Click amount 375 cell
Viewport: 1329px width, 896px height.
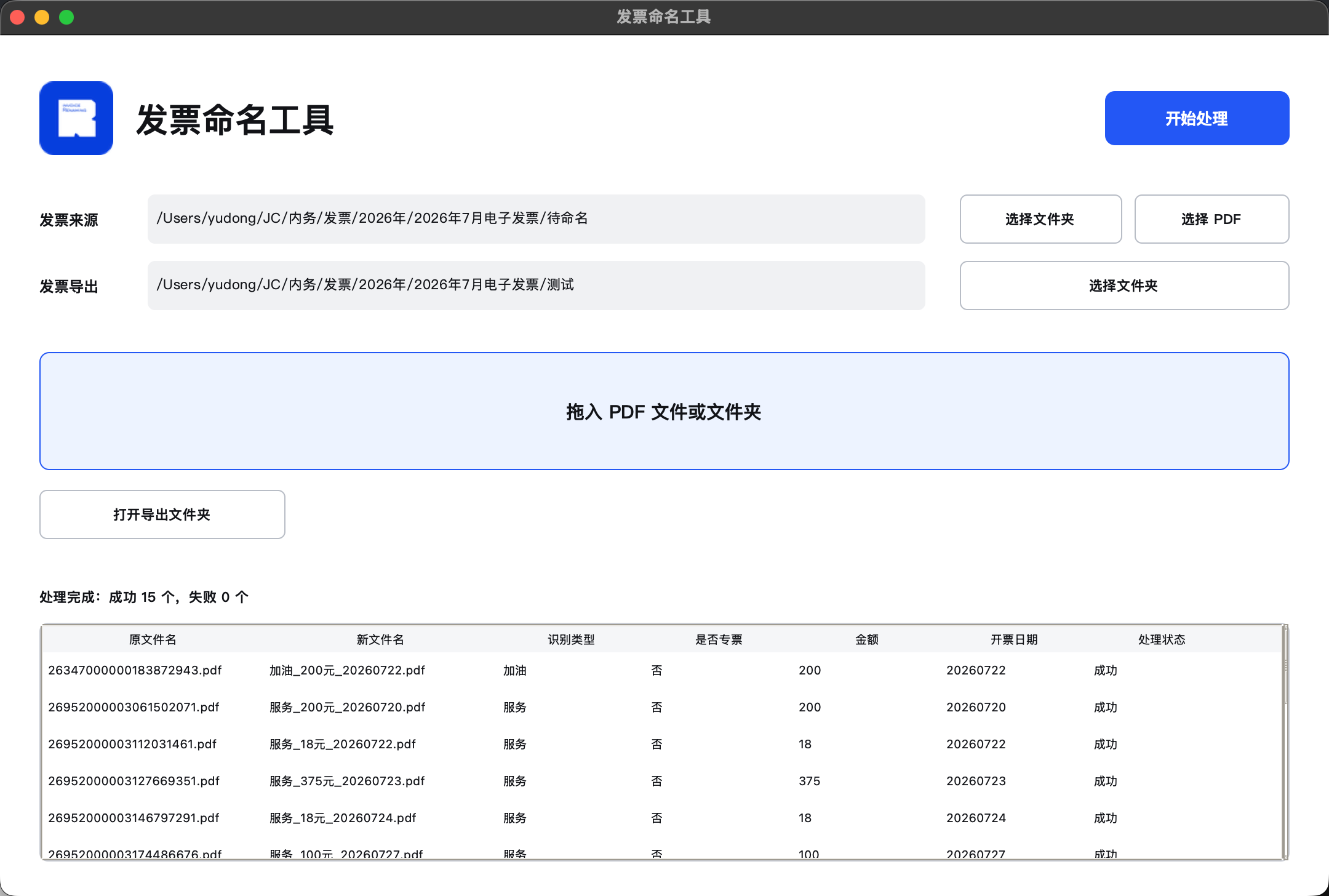coord(810,781)
